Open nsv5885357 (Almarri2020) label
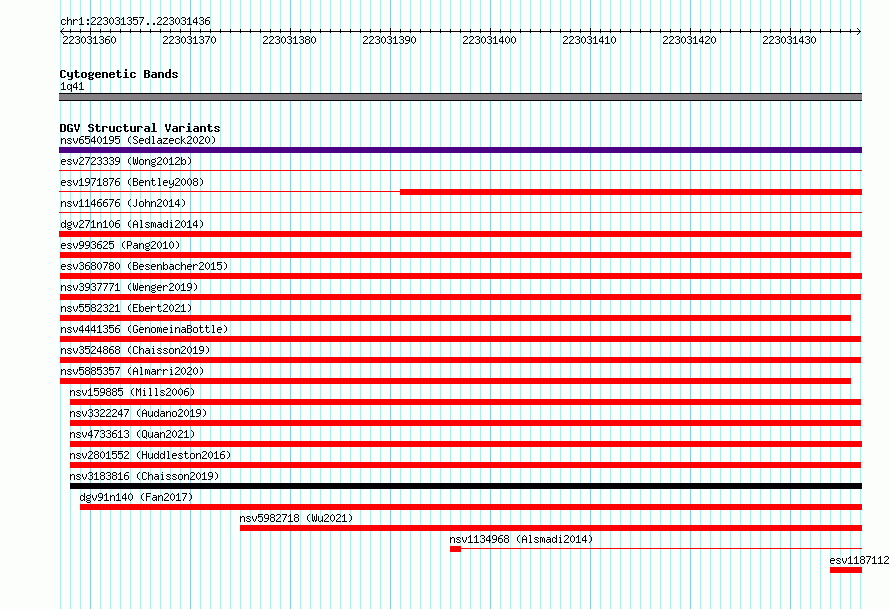Screen dimensions: 890x609 click(132, 371)
